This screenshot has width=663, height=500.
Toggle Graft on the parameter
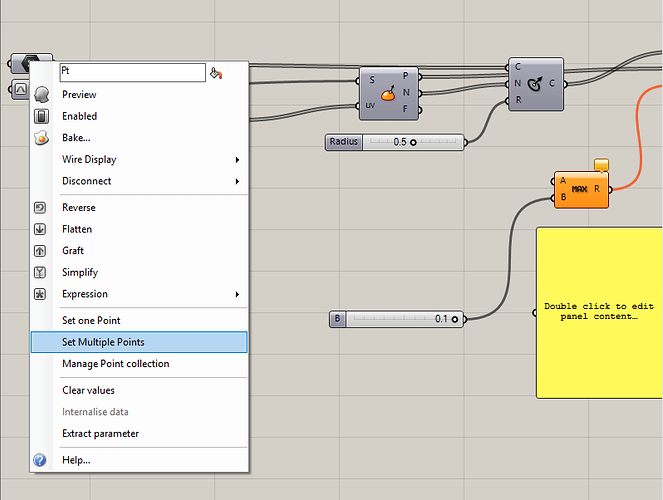coord(73,251)
